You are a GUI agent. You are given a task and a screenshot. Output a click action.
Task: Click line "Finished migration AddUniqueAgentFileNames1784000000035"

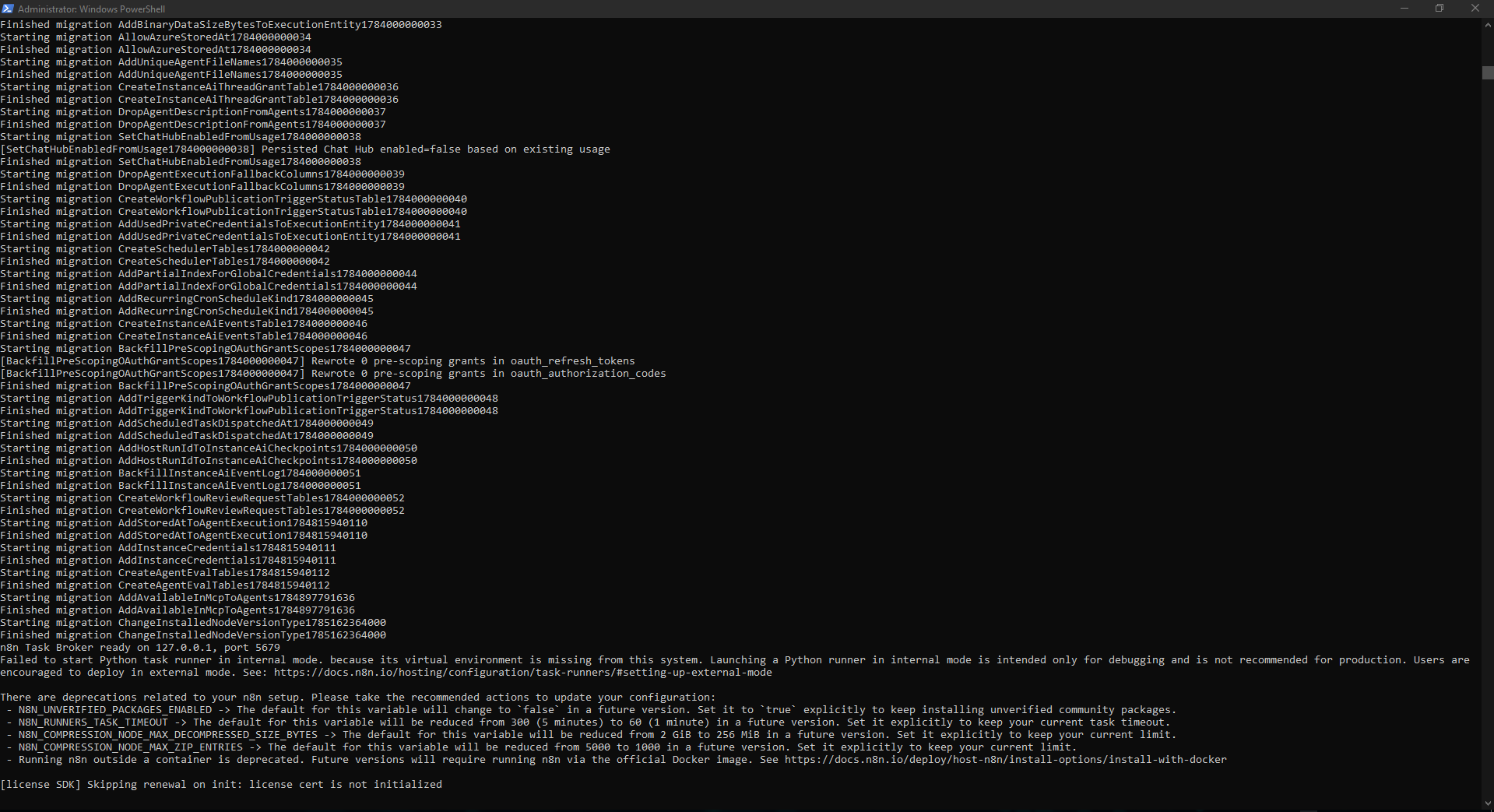(x=171, y=75)
